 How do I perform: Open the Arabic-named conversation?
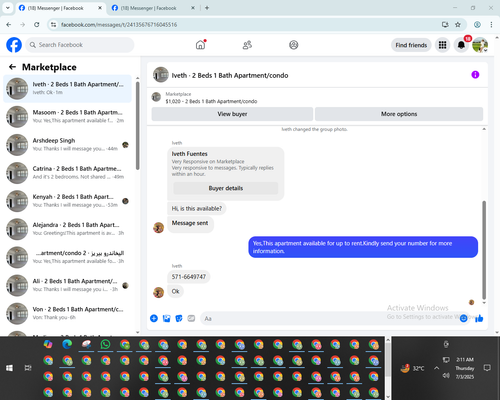(x=67, y=257)
